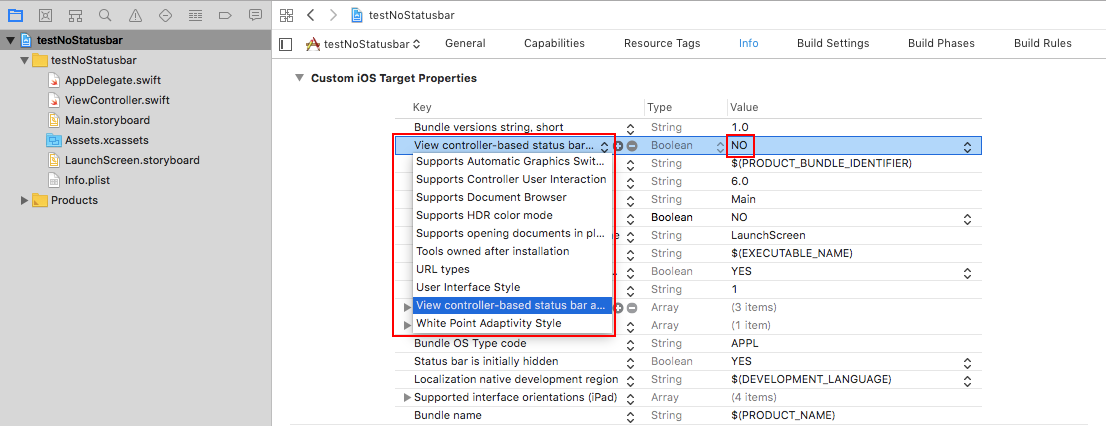This screenshot has height=426, width=1106.
Task: Open the Report navigator
Action: 255,15
